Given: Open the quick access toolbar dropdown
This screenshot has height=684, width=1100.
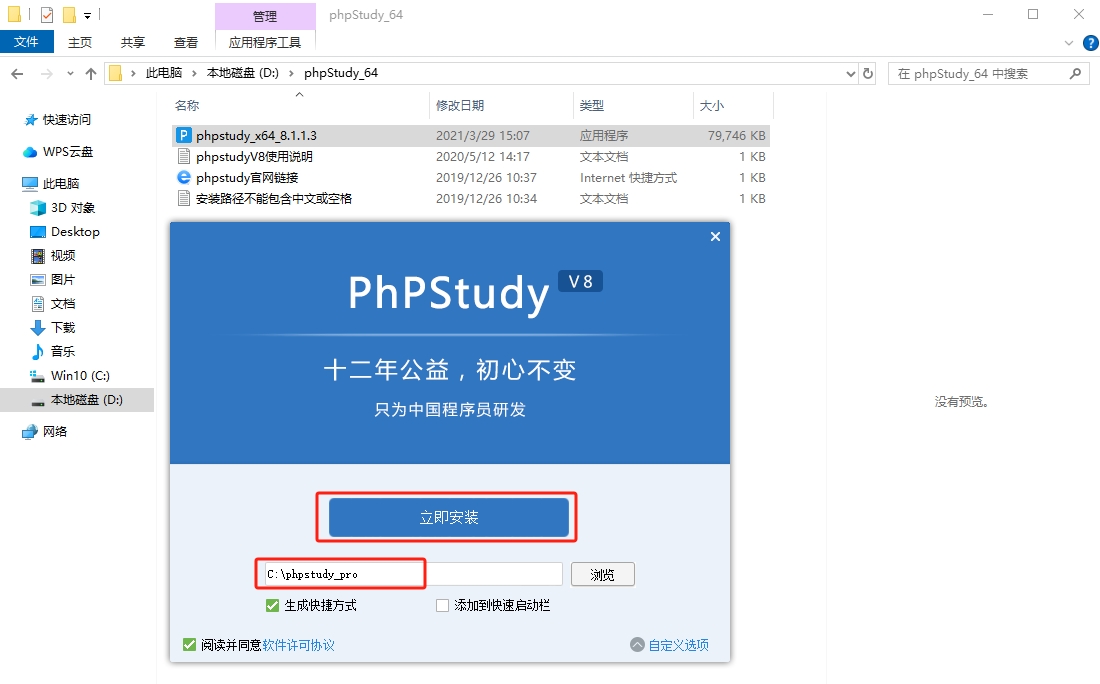Looking at the screenshot, I should 87,15.
